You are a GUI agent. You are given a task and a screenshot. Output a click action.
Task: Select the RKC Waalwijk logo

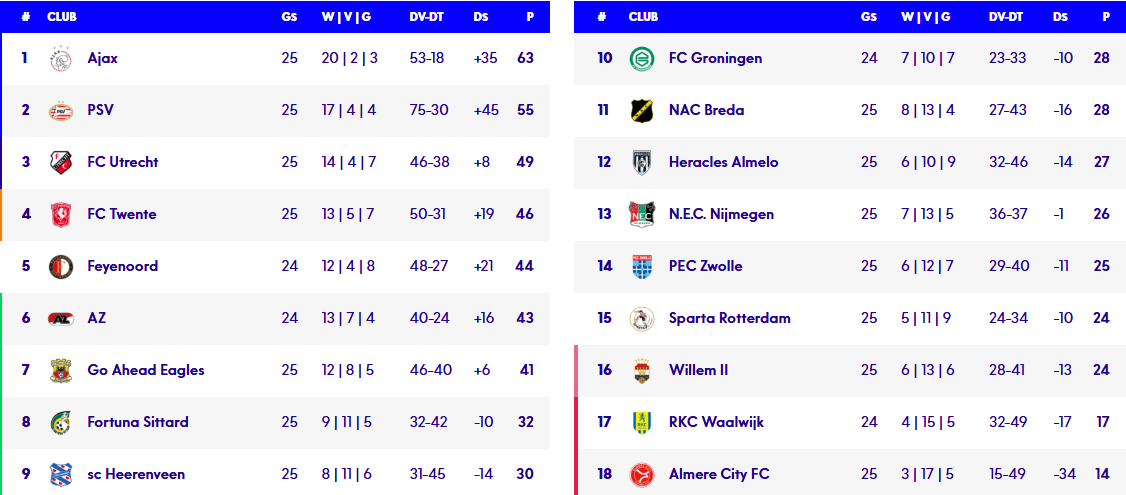pos(641,422)
